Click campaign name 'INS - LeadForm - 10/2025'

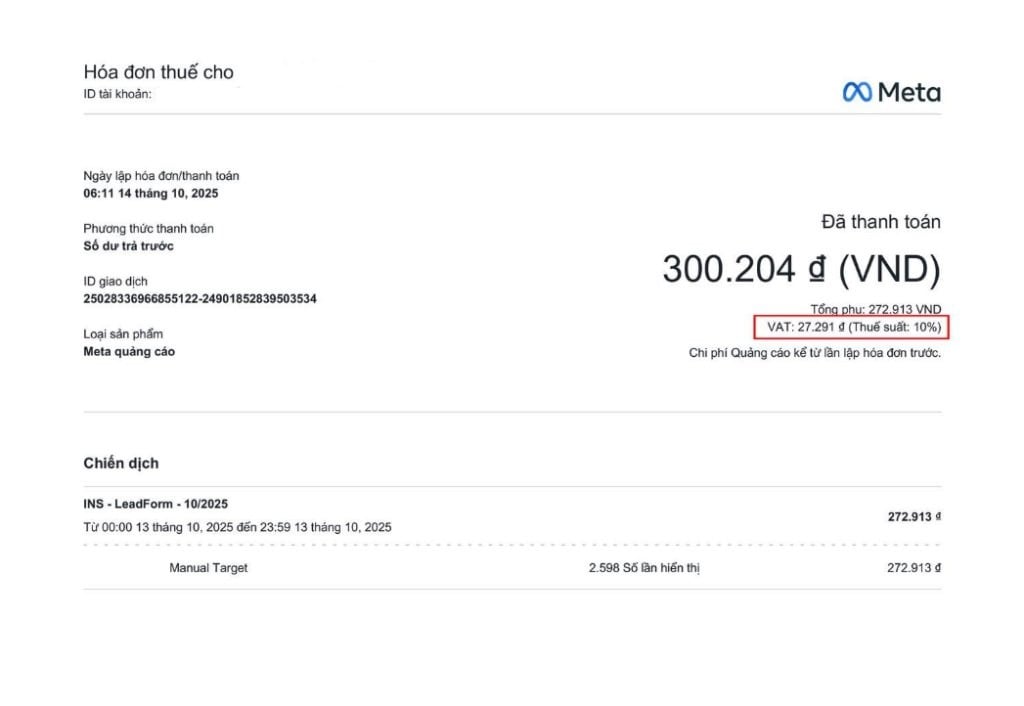click(155, 504)
